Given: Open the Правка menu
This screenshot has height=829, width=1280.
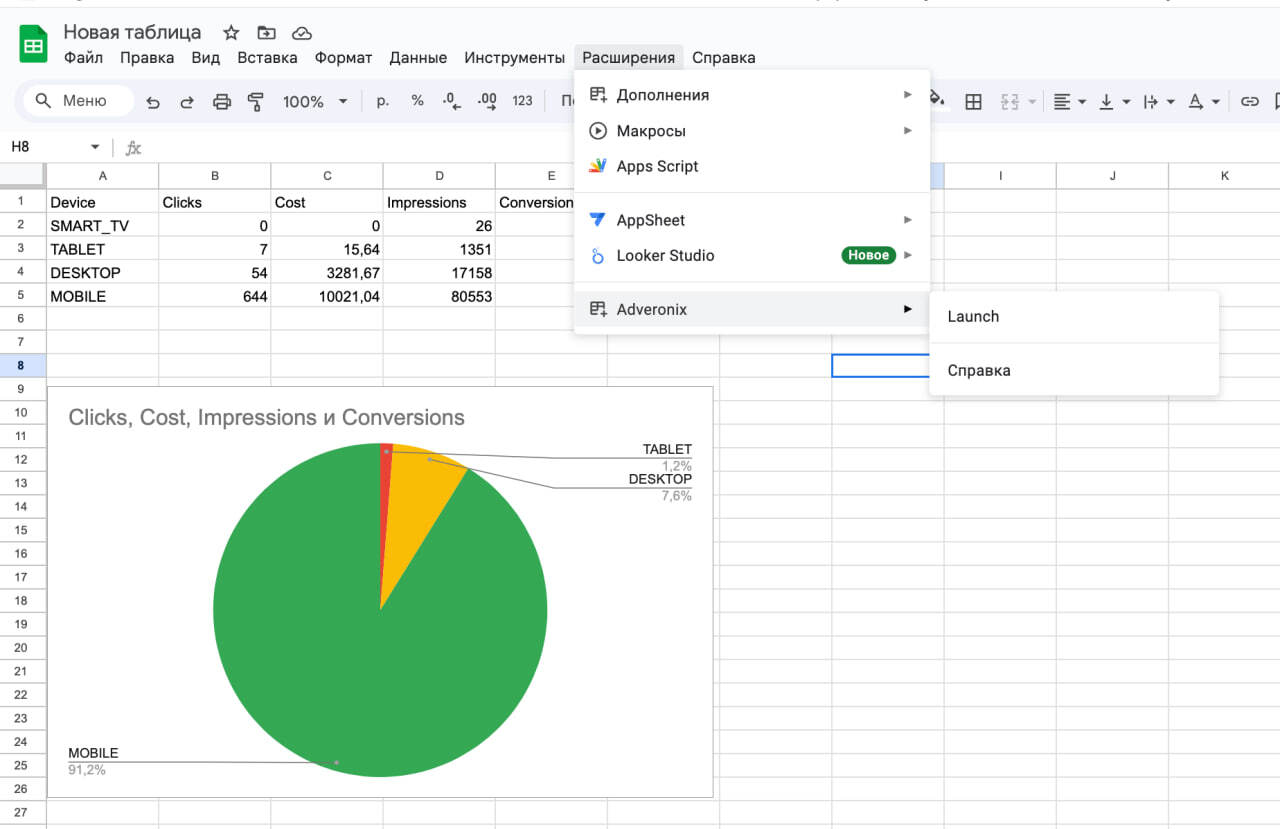Looking at the screenshot, I should 147,58.
